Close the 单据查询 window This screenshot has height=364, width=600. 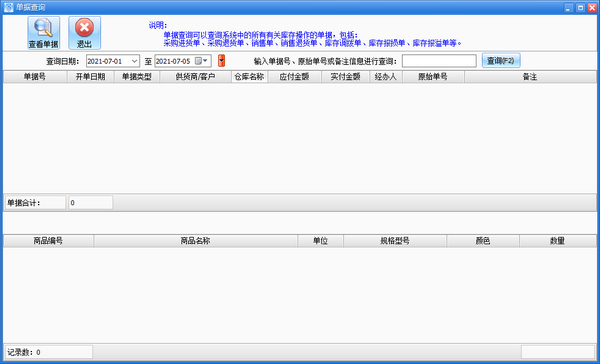(x=592, y=8)
